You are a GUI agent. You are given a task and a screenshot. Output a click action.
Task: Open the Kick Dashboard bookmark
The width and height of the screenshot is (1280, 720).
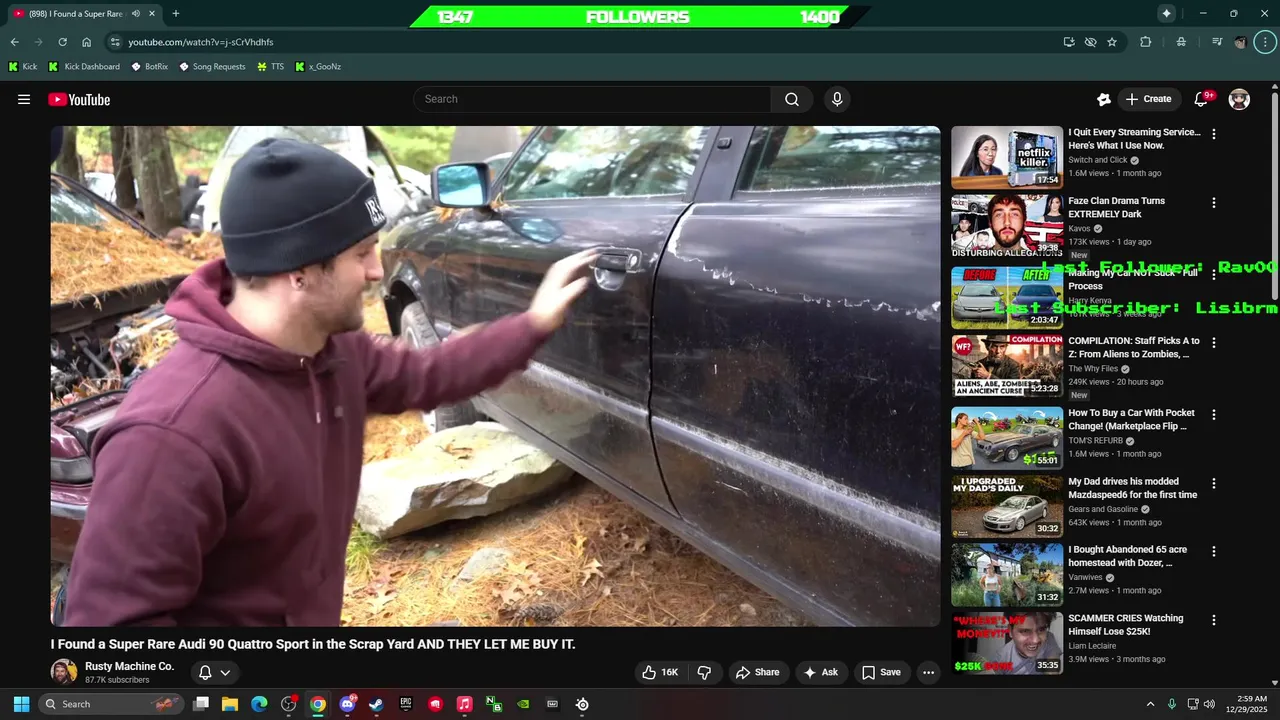[x=84, y=67]
